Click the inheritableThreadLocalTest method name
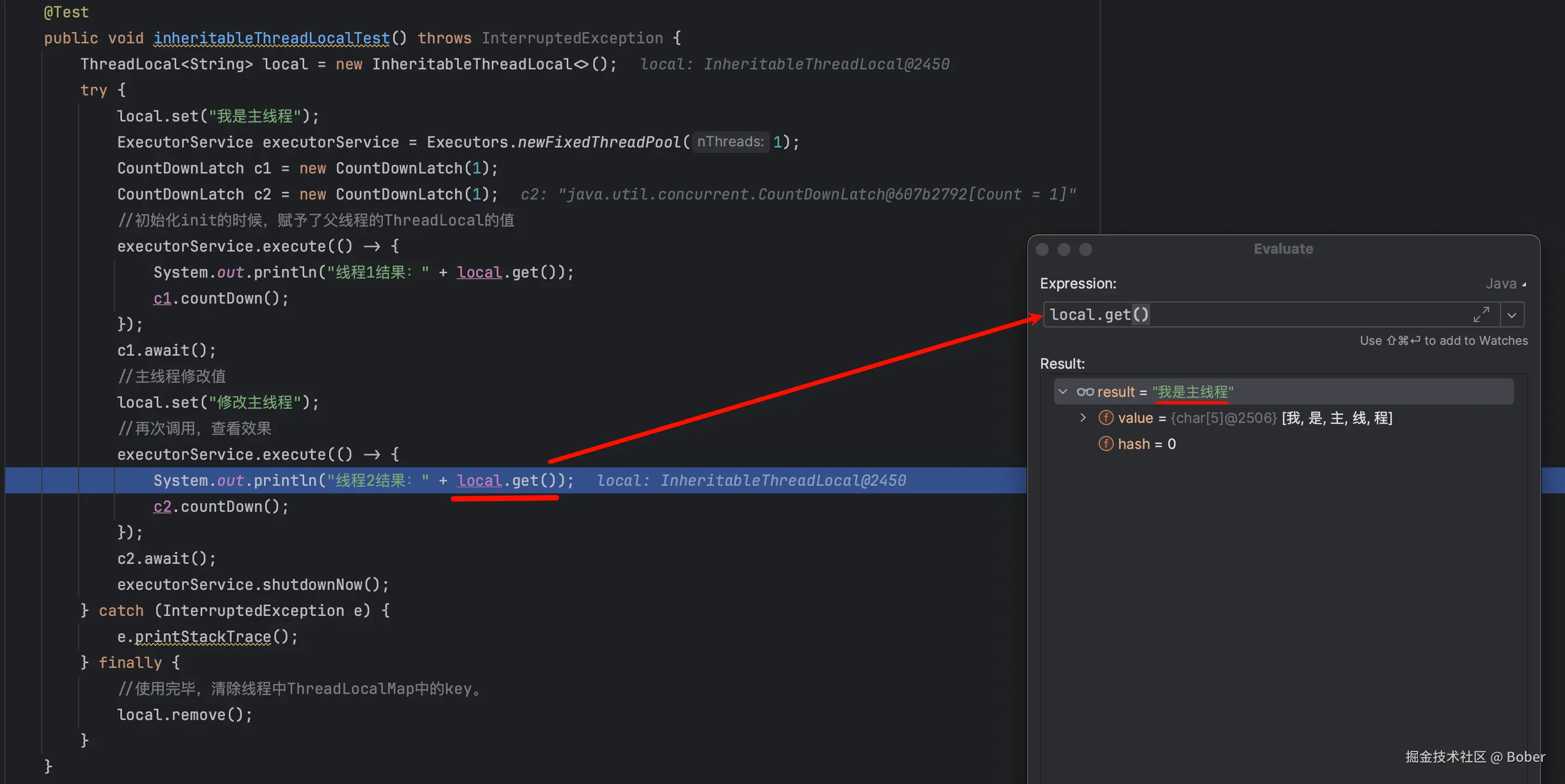1565x784 pixels. 271,37
